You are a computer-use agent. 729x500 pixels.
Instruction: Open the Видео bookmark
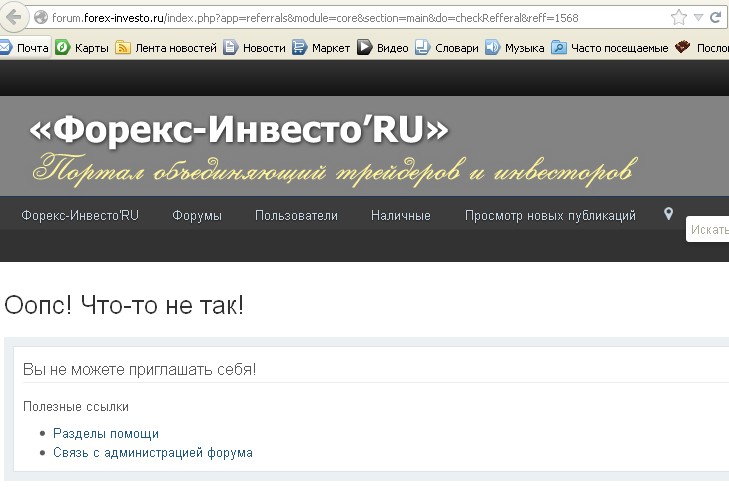[392, 48]
